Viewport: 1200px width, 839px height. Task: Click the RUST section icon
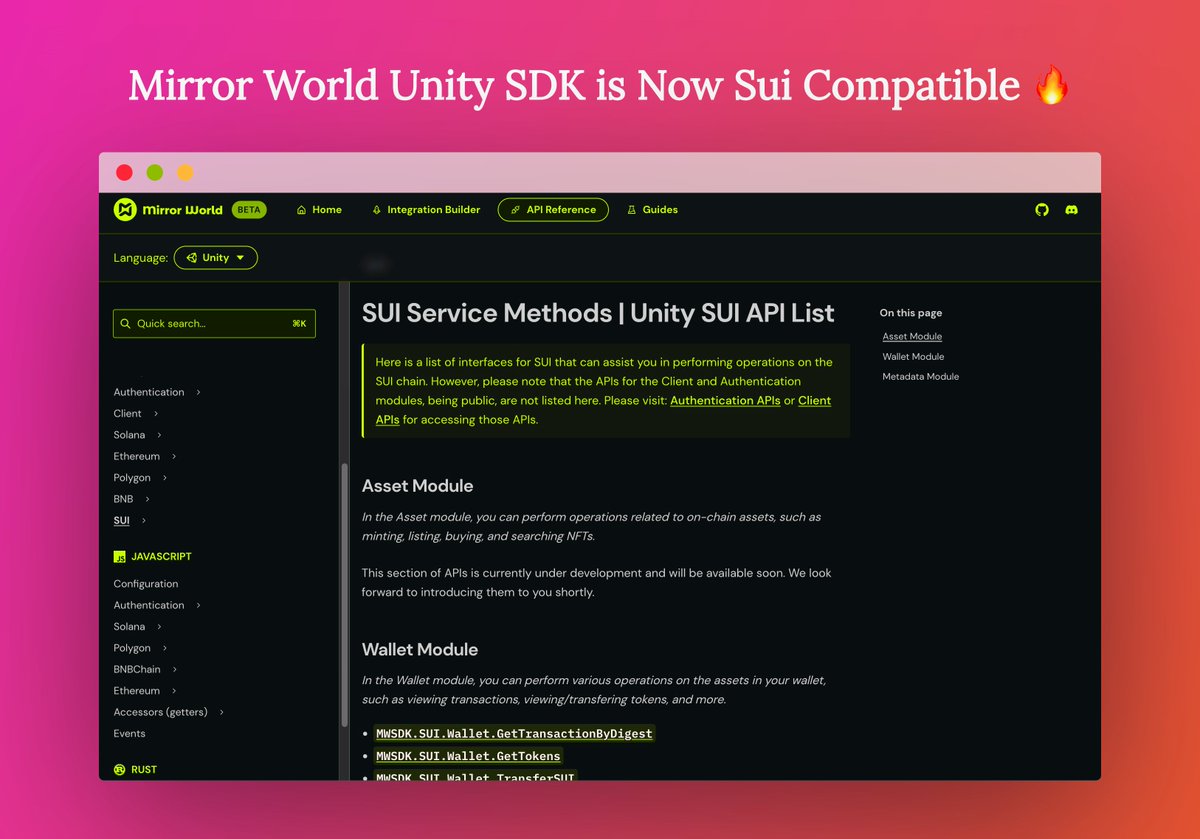click(x=119, y=770)
